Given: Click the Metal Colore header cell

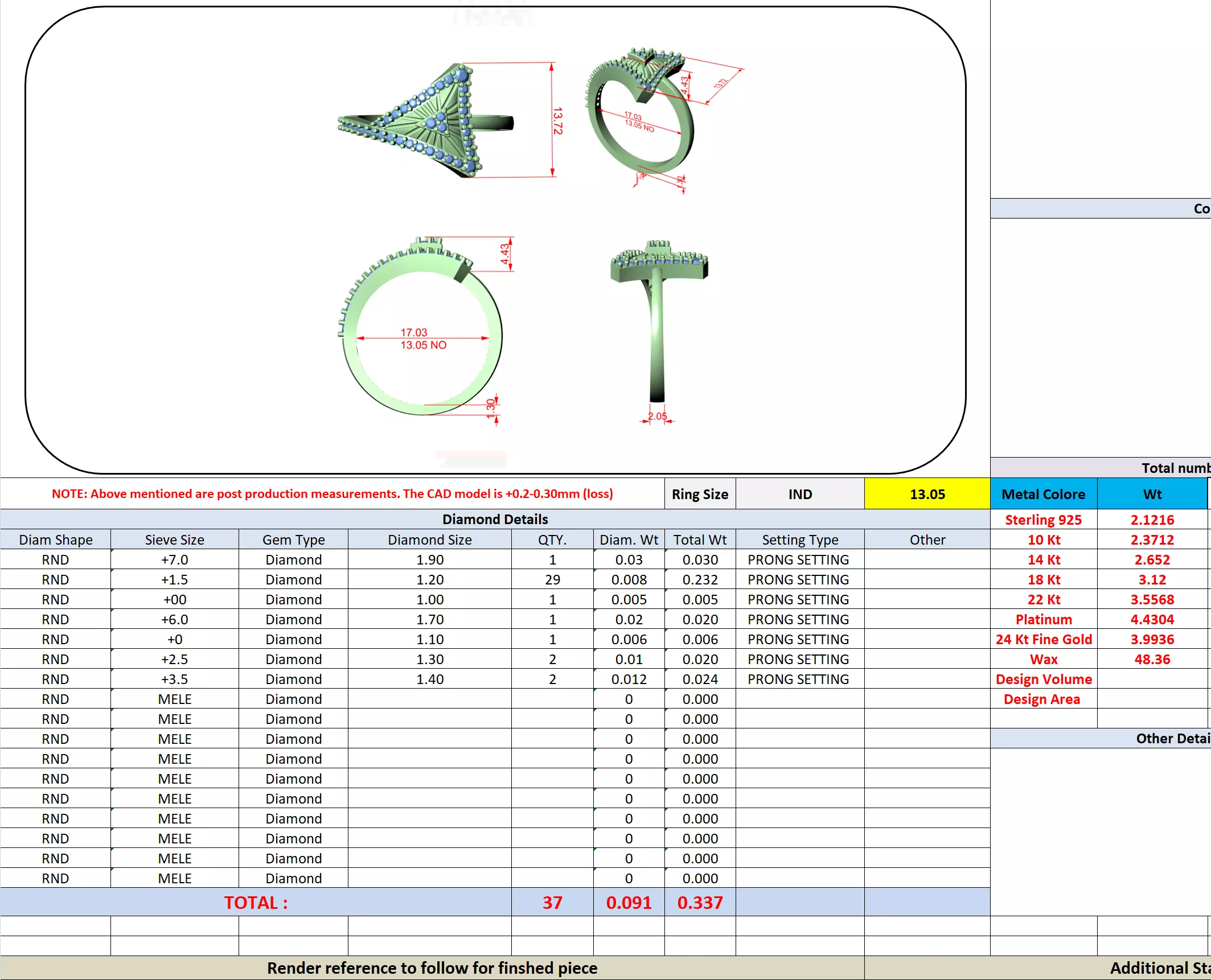Looking at the screenshot, I should 1043,494.
